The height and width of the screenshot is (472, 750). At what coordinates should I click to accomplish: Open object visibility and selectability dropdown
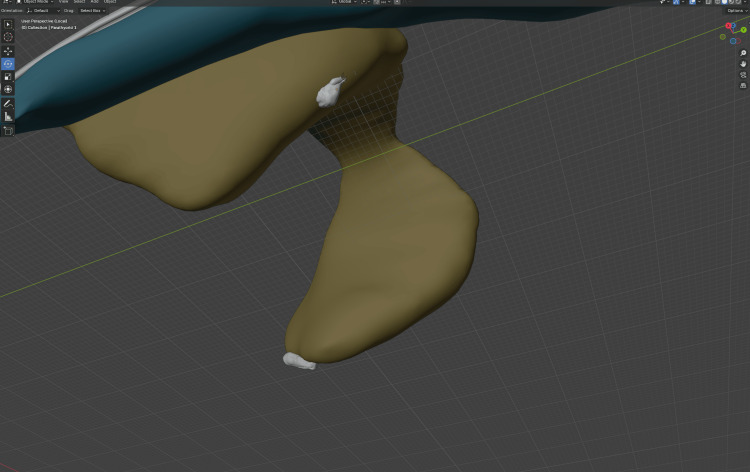[664, 2]
